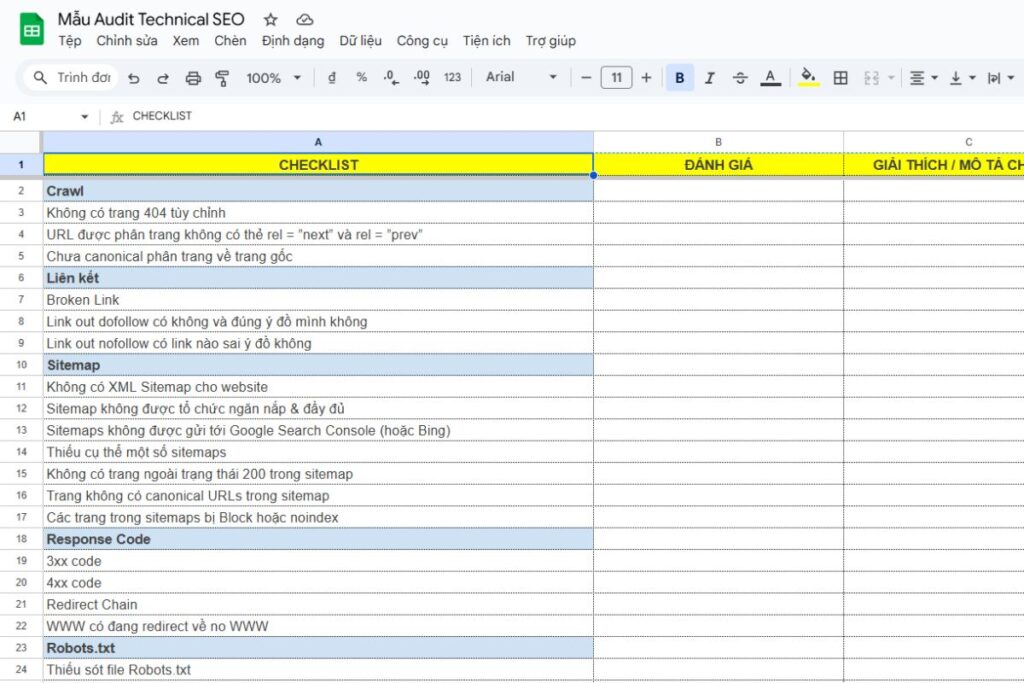Open the borders tool in the toolbar
The image size is (1024, 683).
point(841,78)
